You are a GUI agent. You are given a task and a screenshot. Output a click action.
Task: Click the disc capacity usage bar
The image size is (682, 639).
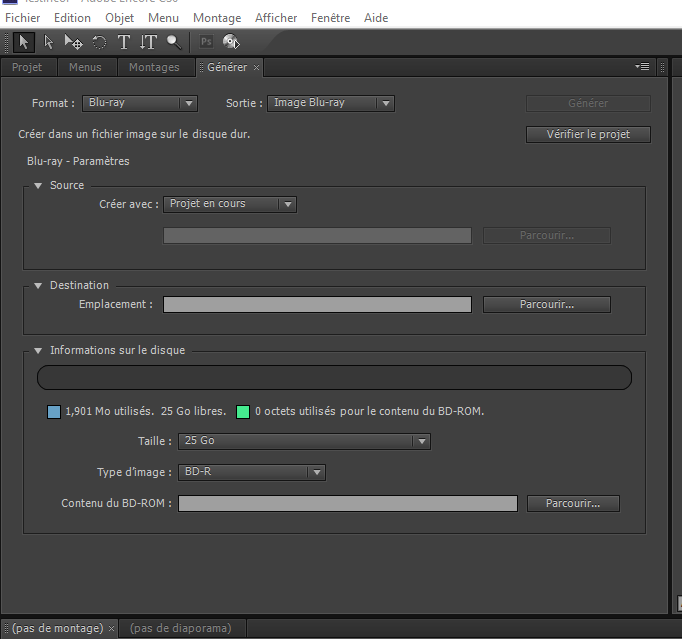334,378
